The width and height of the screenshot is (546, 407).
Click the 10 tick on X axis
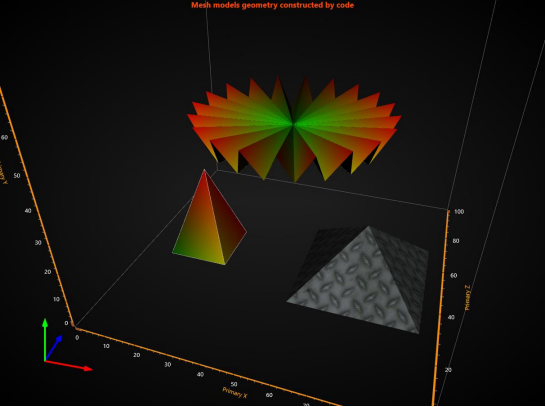pos(106,346)
